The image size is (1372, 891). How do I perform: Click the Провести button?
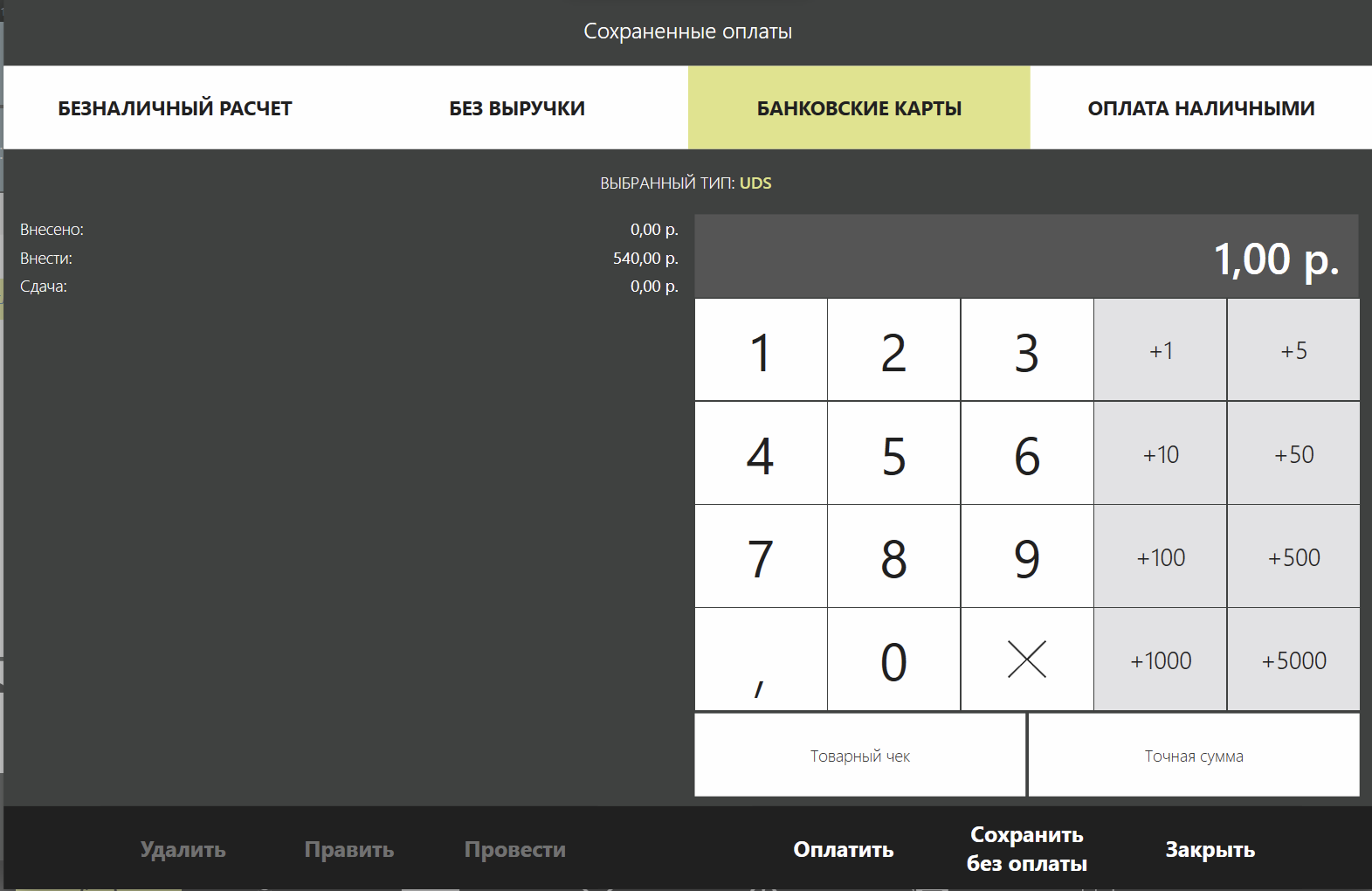coord(515,849)
